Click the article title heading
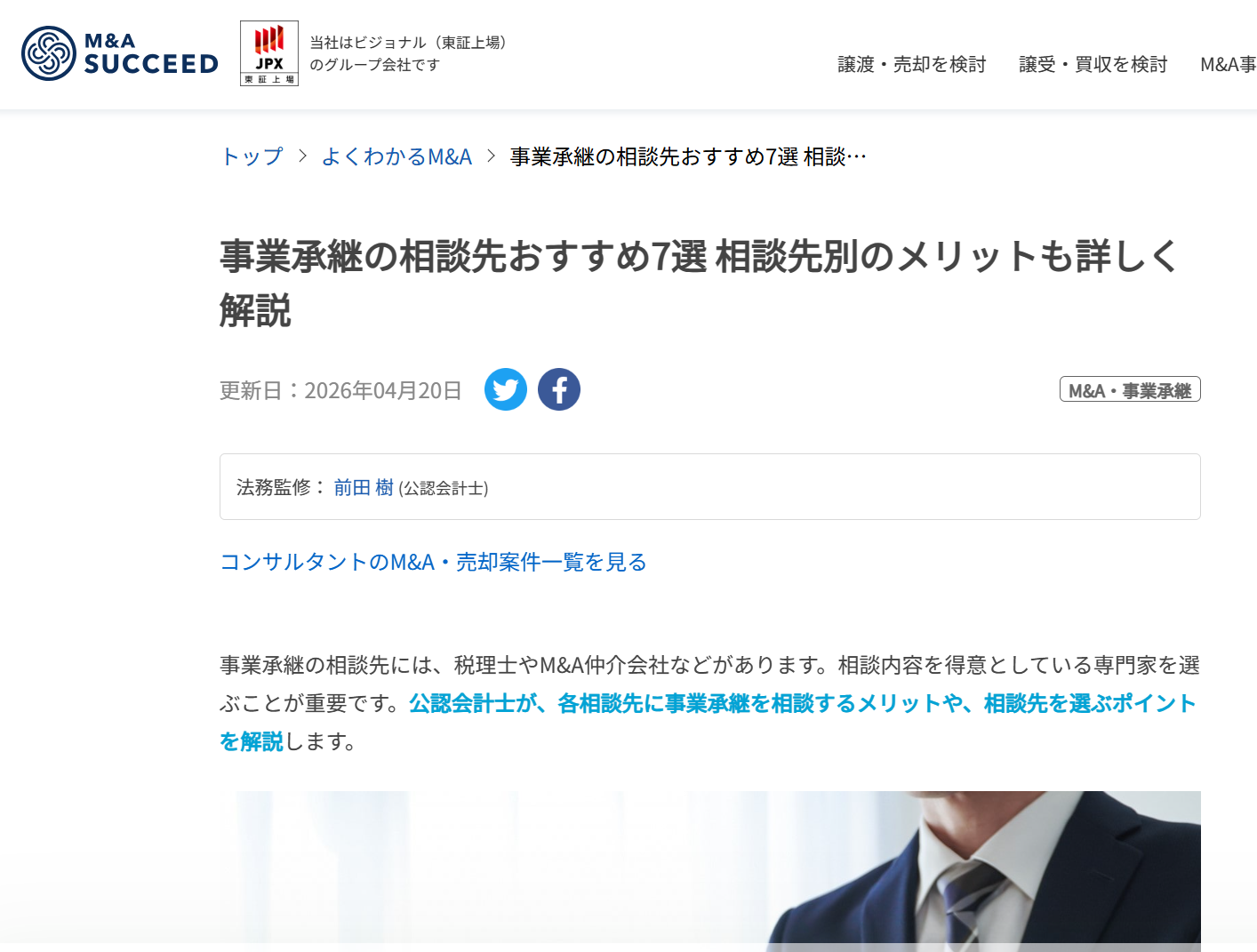Screen dimensions: 1257x952 [700, 283]
